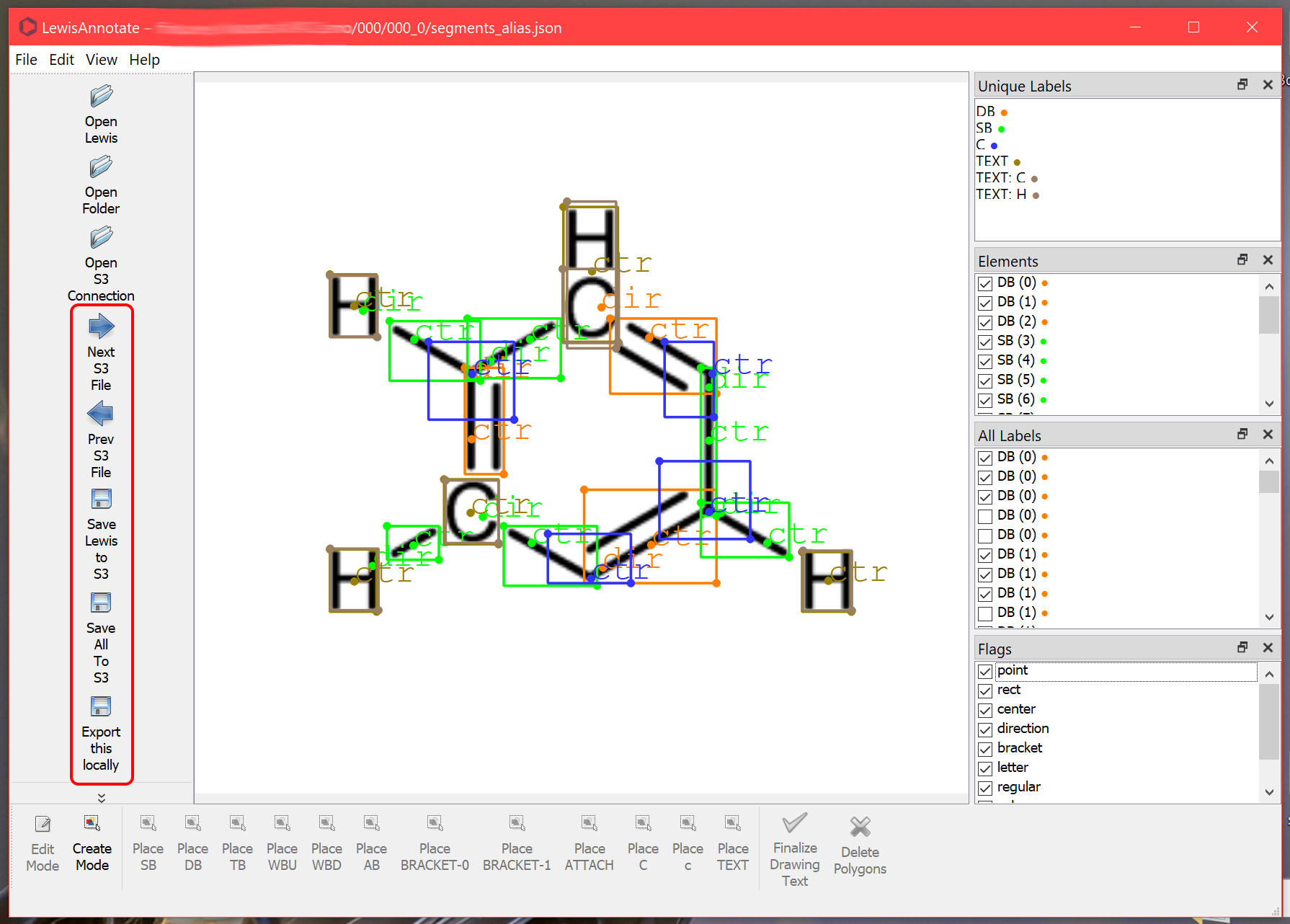Expand hidden sidebar toolbar items chevron
1290x924 pixels.
pyautogui.click(x=102, y=797)
